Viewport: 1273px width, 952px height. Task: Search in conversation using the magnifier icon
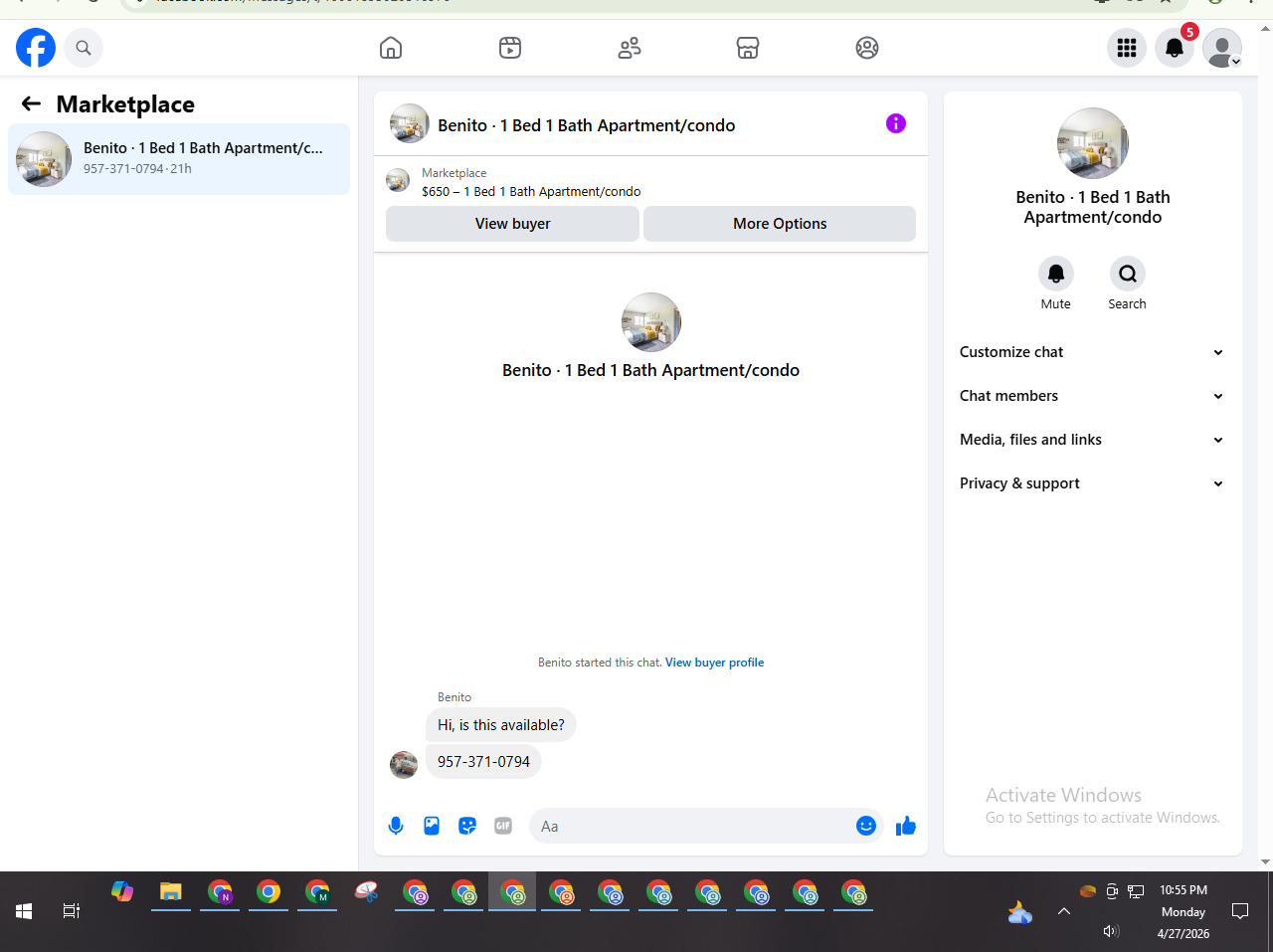click(1128, 274)
